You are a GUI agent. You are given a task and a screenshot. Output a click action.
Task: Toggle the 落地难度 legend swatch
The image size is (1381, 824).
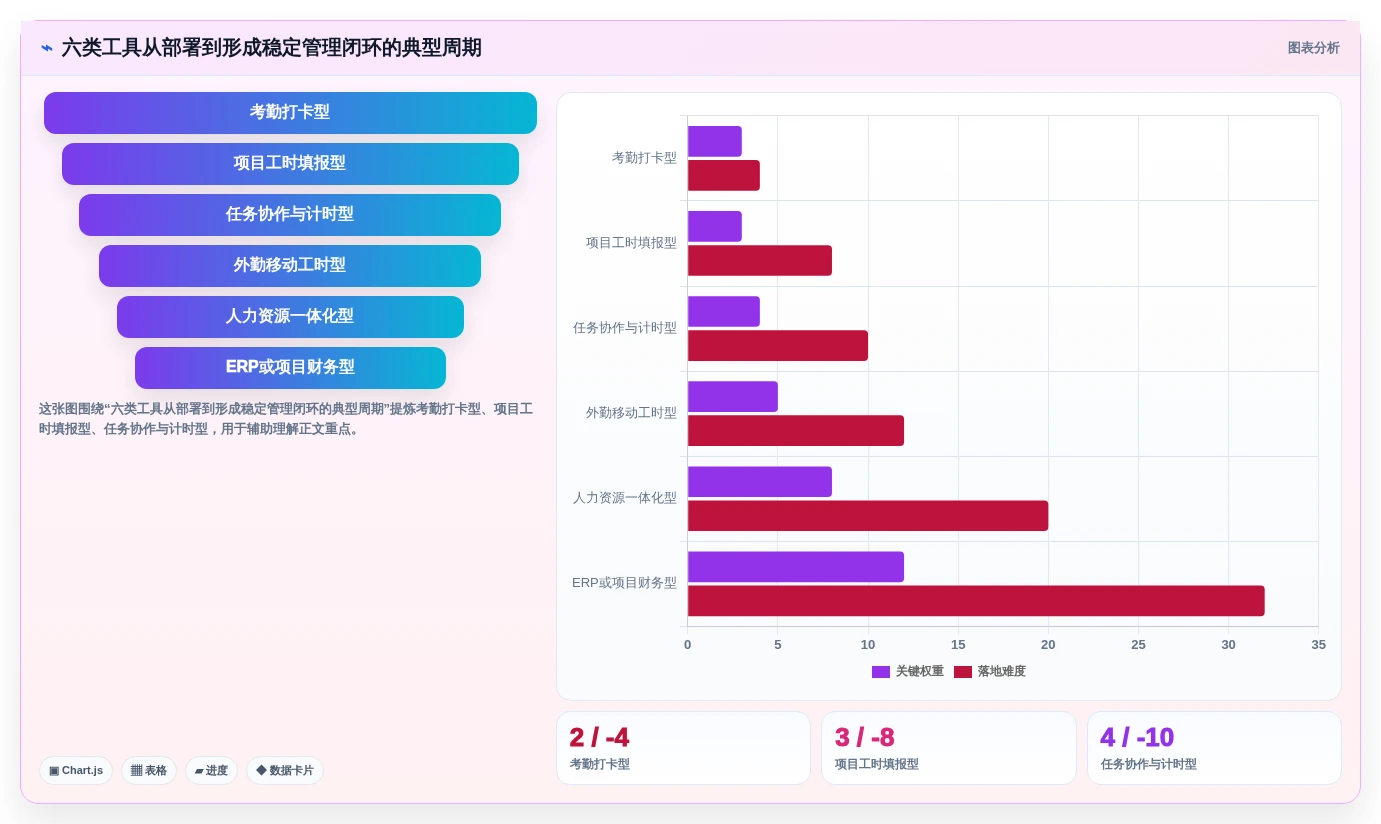click(x=963, y=672)
